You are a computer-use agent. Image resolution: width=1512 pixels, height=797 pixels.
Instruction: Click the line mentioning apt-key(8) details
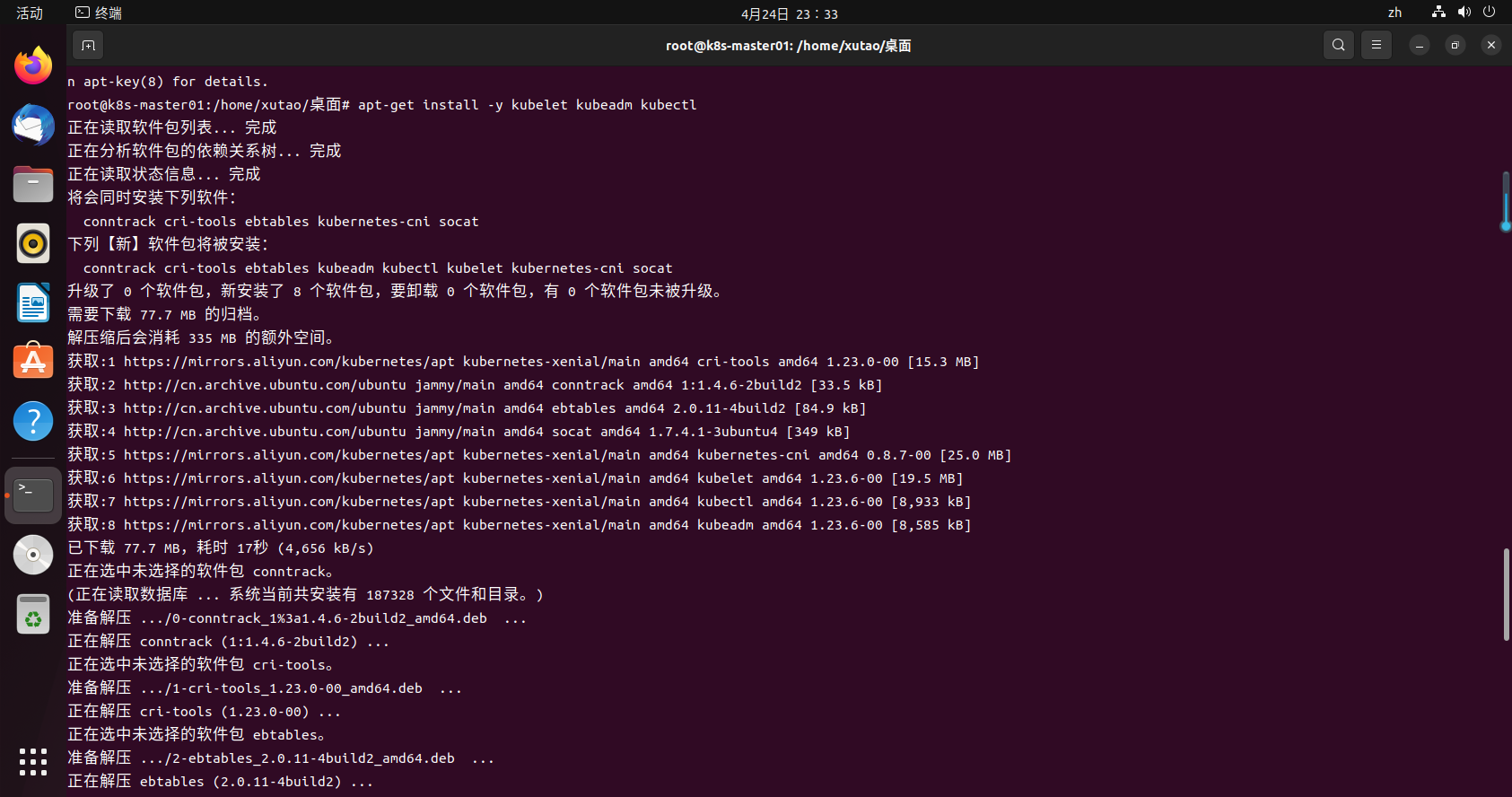coord(168,82)
